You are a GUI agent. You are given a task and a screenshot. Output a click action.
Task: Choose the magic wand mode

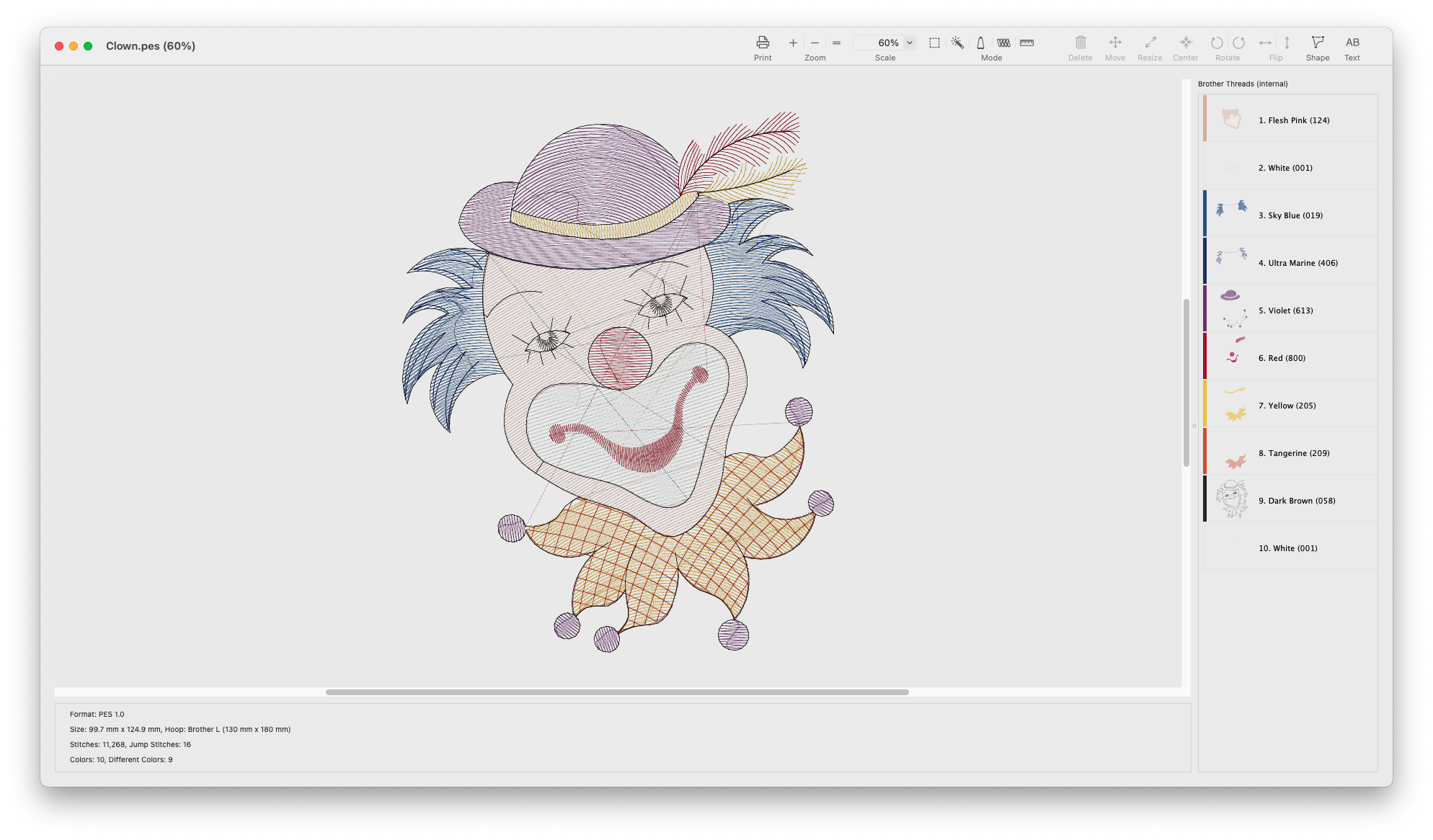click(957, 43)
